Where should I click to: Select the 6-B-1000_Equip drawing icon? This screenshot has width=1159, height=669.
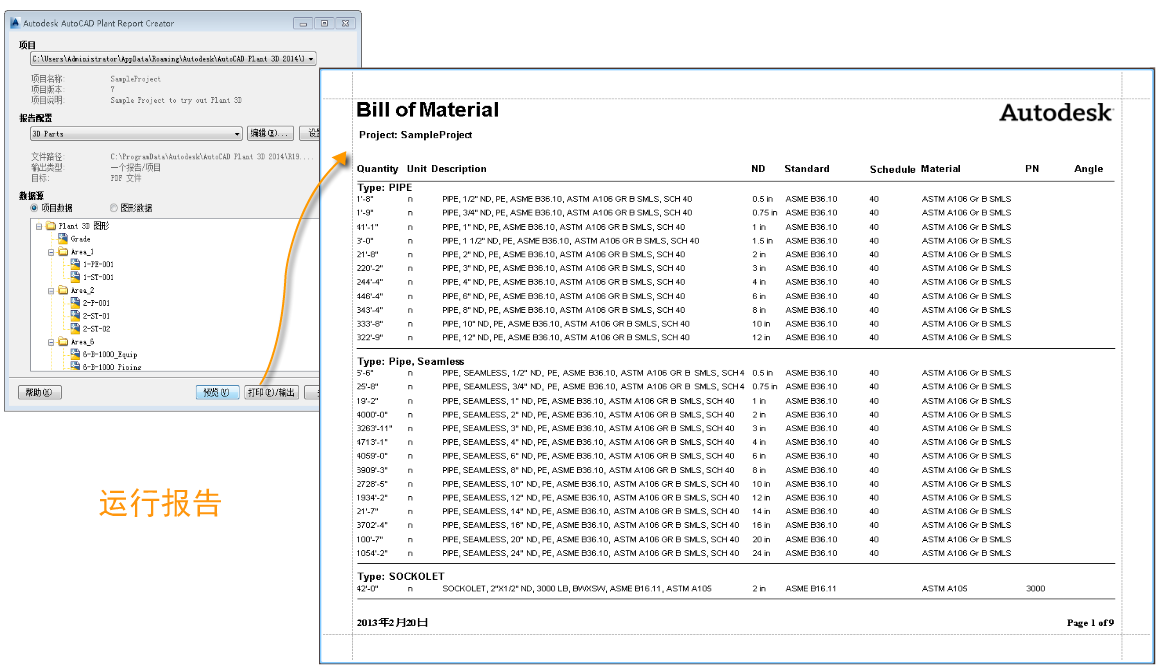(75, 354)
